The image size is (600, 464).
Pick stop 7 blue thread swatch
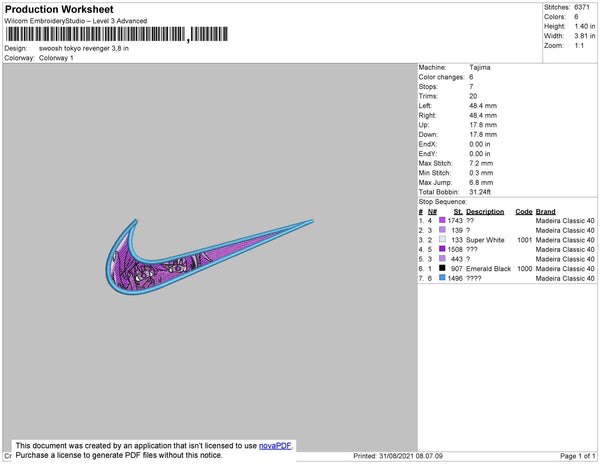coord(442,278)
